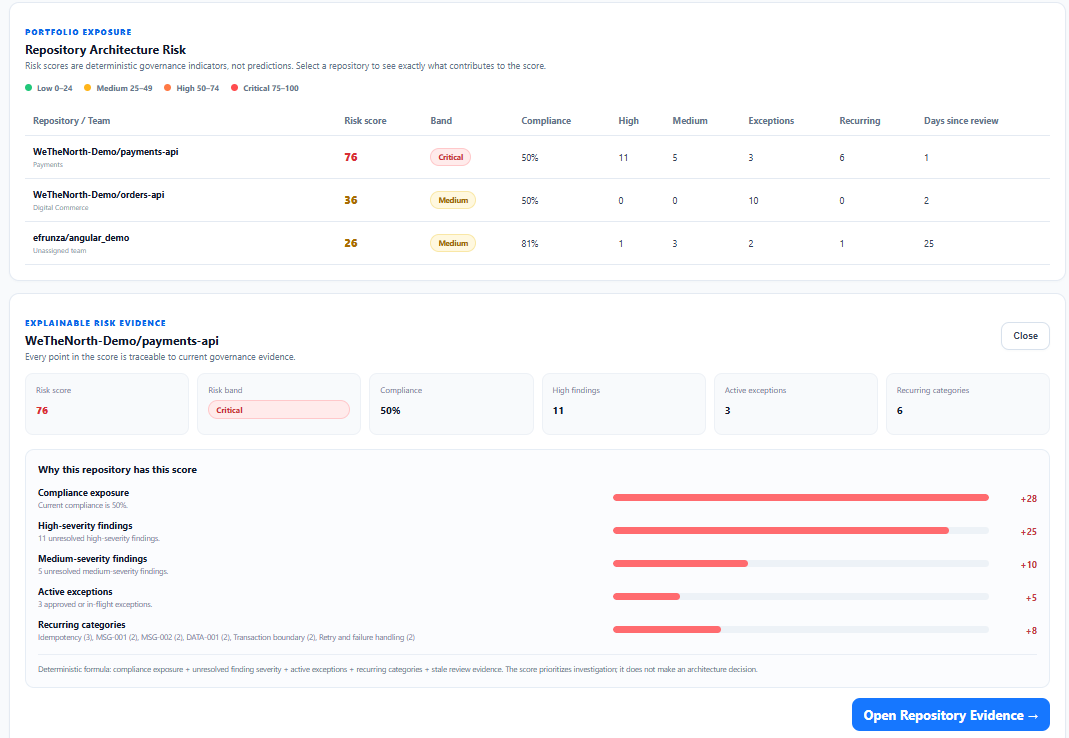Click the Active exceptions factor label

pyautogui.click(x=75, y=591)
